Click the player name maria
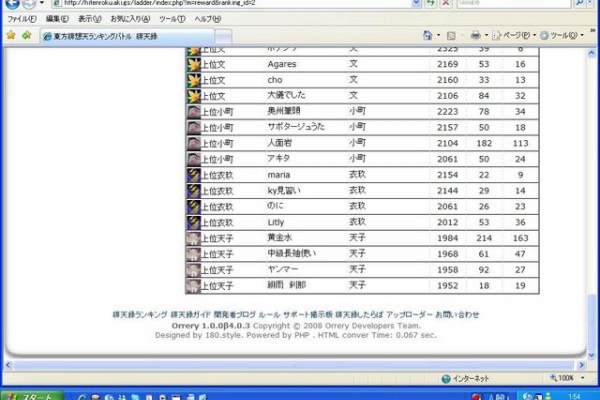 [279, 175]
